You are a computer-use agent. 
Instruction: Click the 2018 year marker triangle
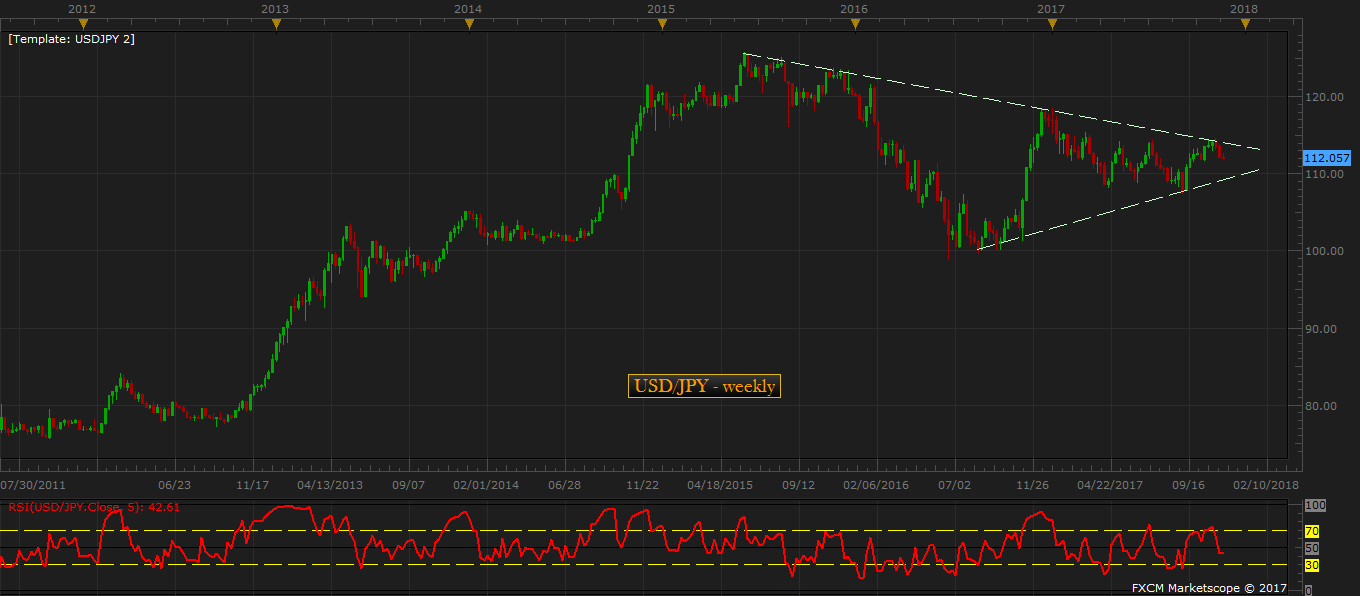pos(1245,24)
